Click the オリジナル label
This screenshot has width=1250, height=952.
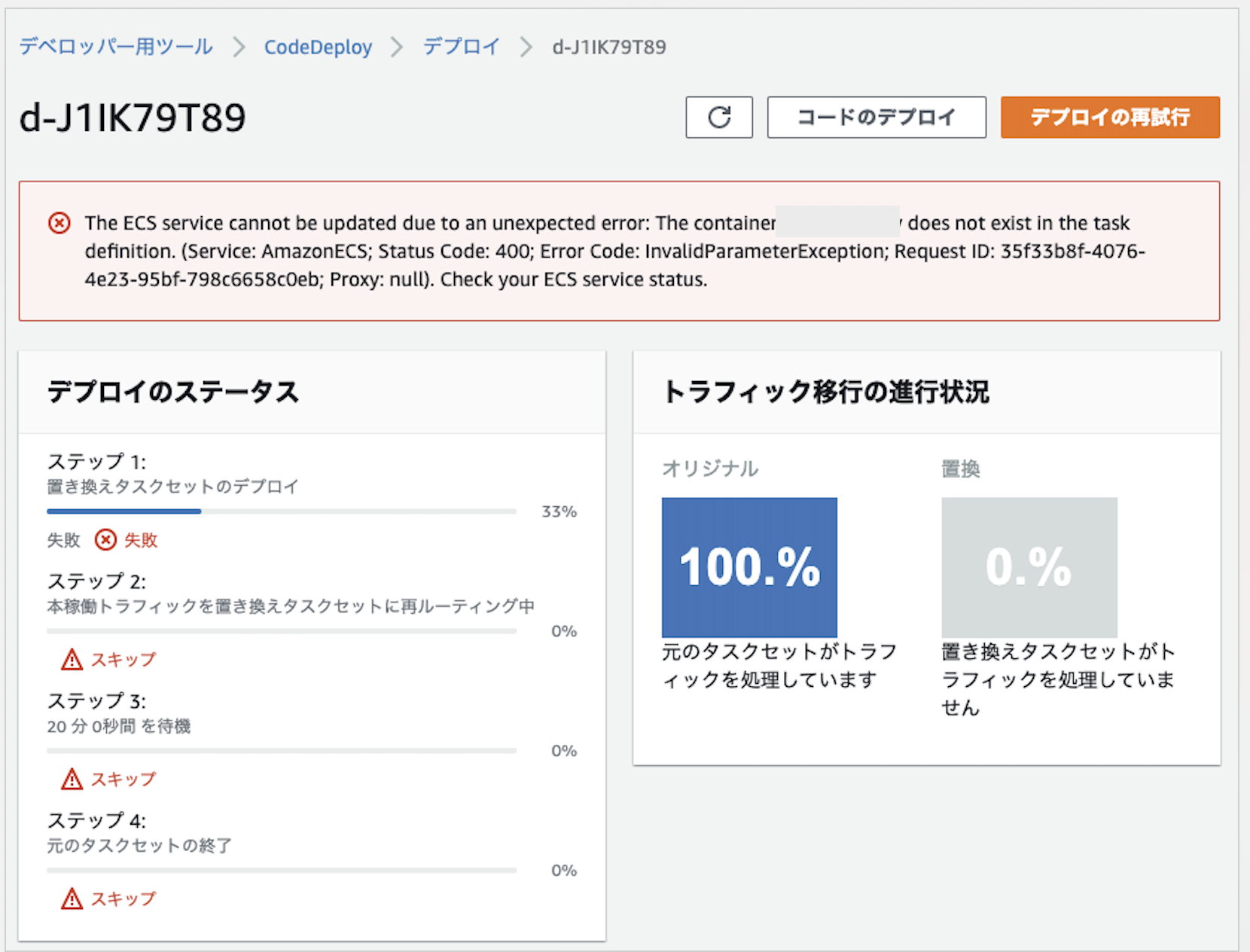pyautogui.click(x=710, y=468)
